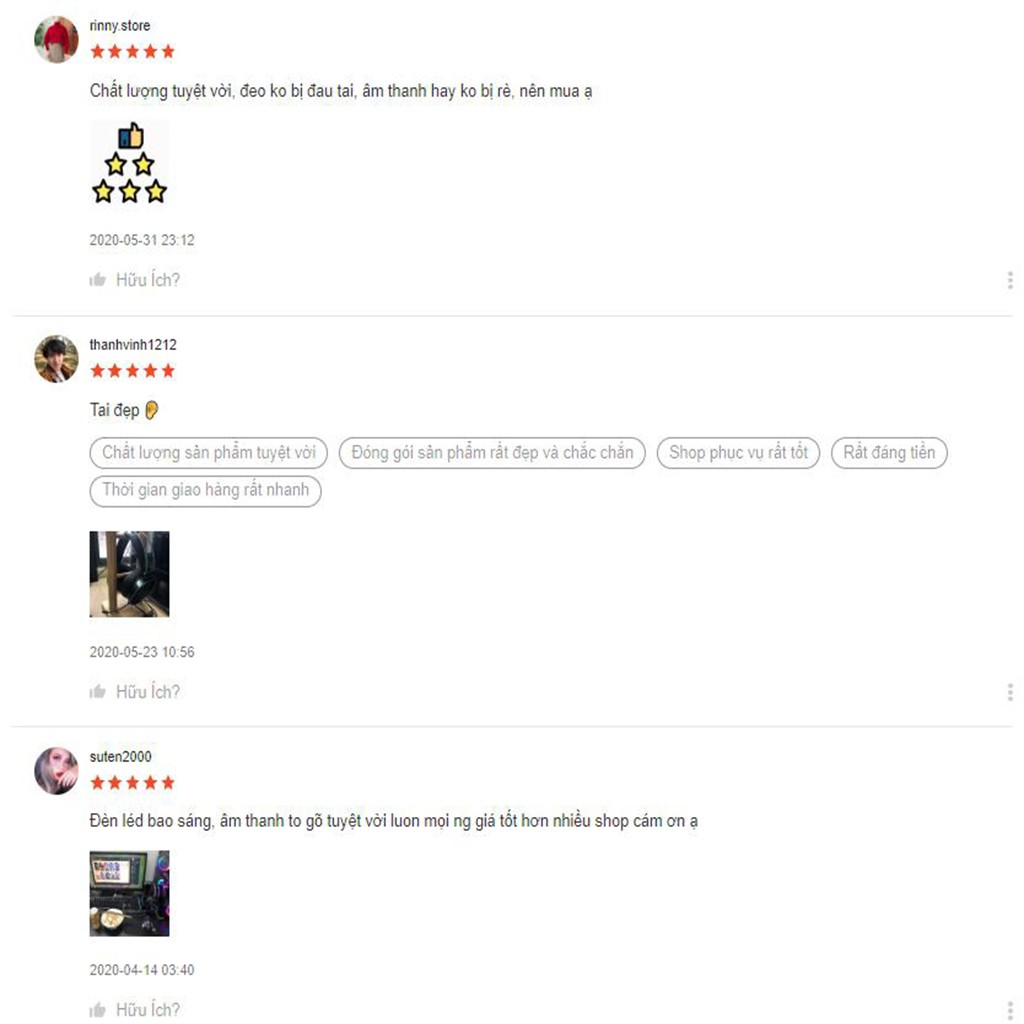Open three-dot menu for thanhvinh1212 review

coord(1010,692)
